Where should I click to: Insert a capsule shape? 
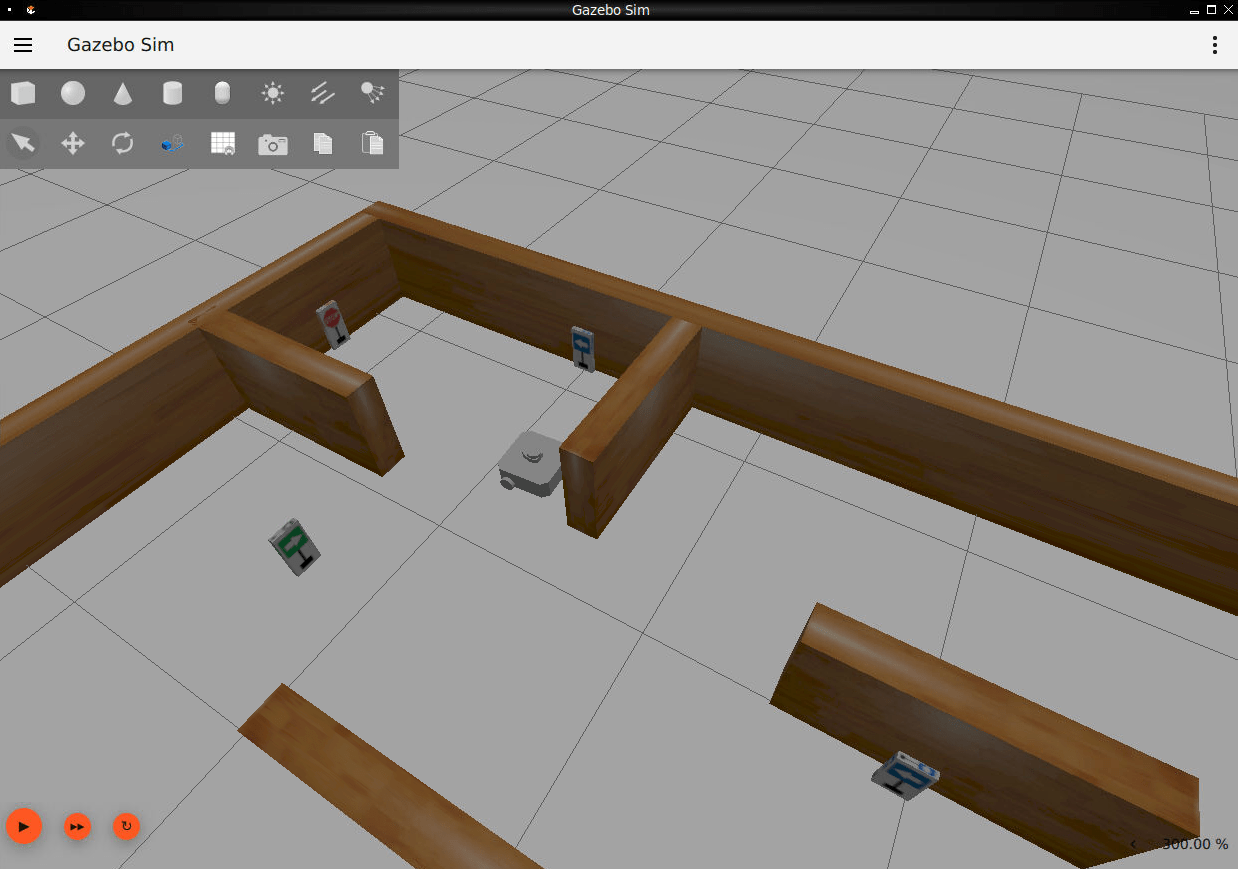point(222,93)
